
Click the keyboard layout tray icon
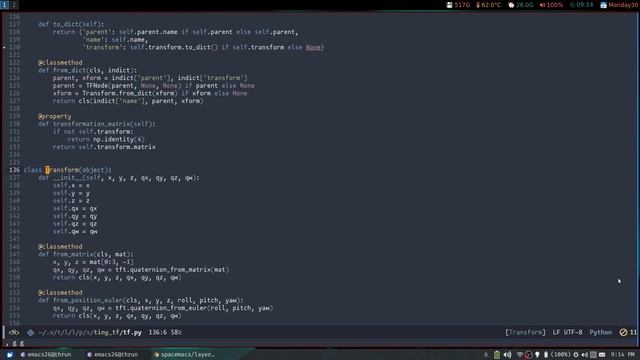[x=602, y=355]
